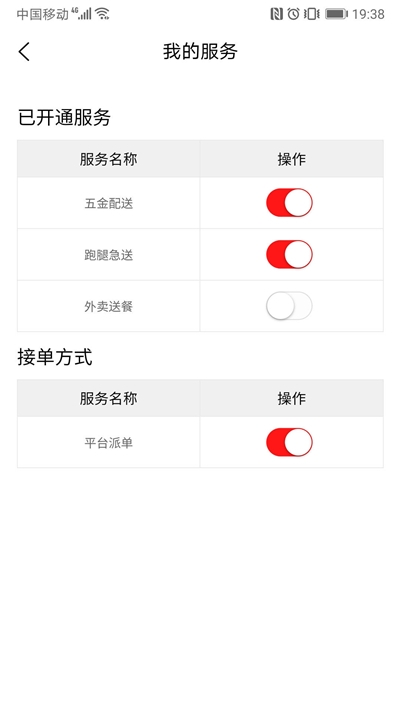Tap the 平台派单 label
Image resolution: width=400 pixels, height=710 pixels.
(x=109, y=443)
